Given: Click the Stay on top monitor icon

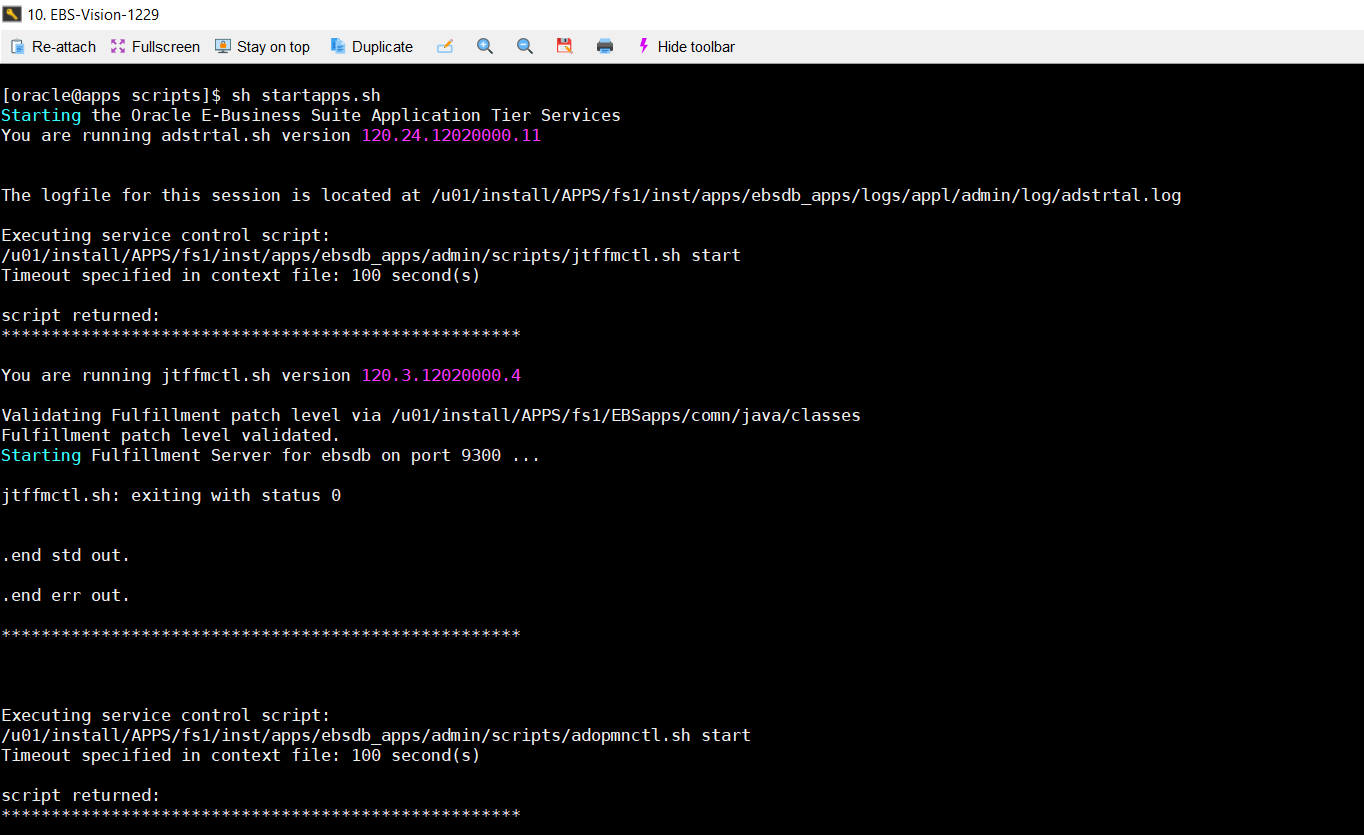Looking at the screenshot, I should tap(221, 46).
